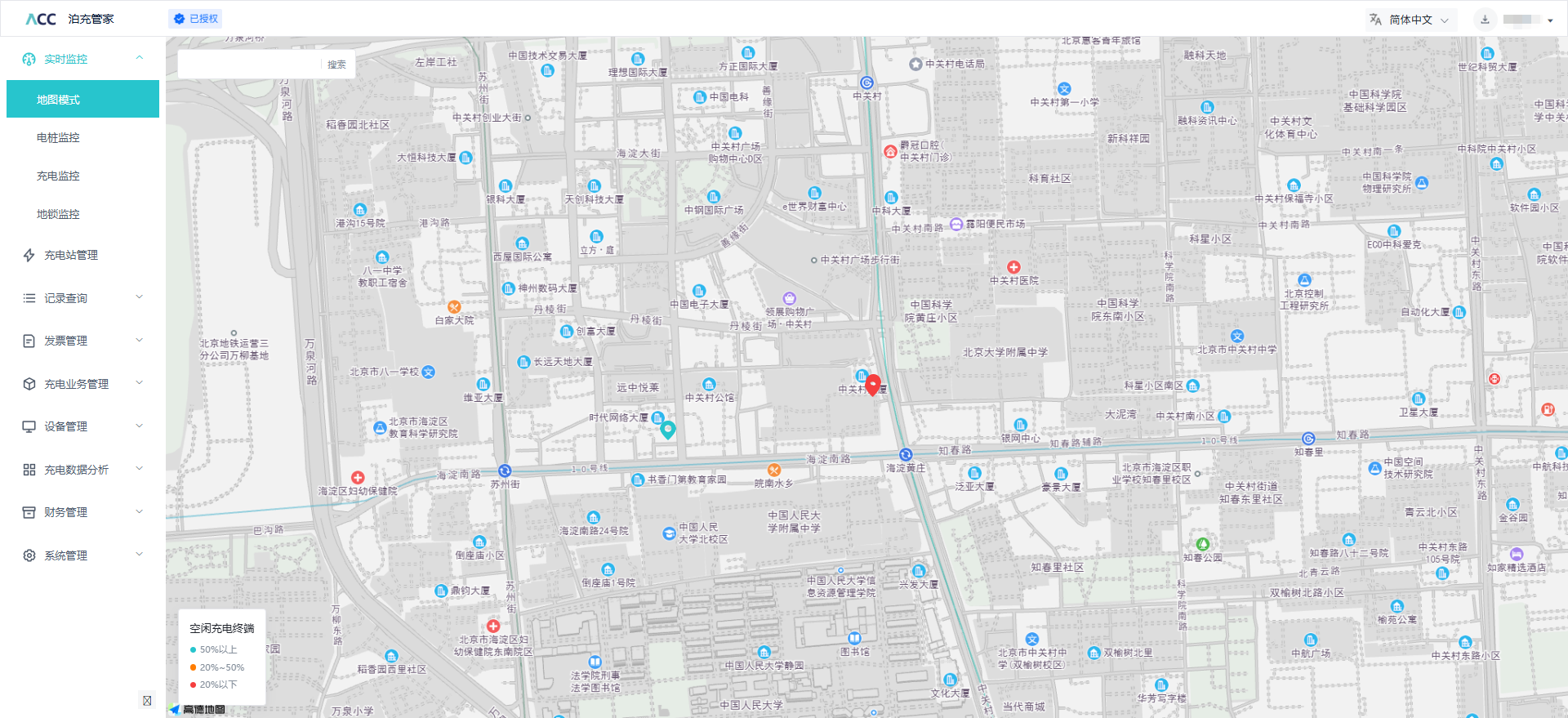Click the teal 50%以上 legend dot

[x=193, y=650]
